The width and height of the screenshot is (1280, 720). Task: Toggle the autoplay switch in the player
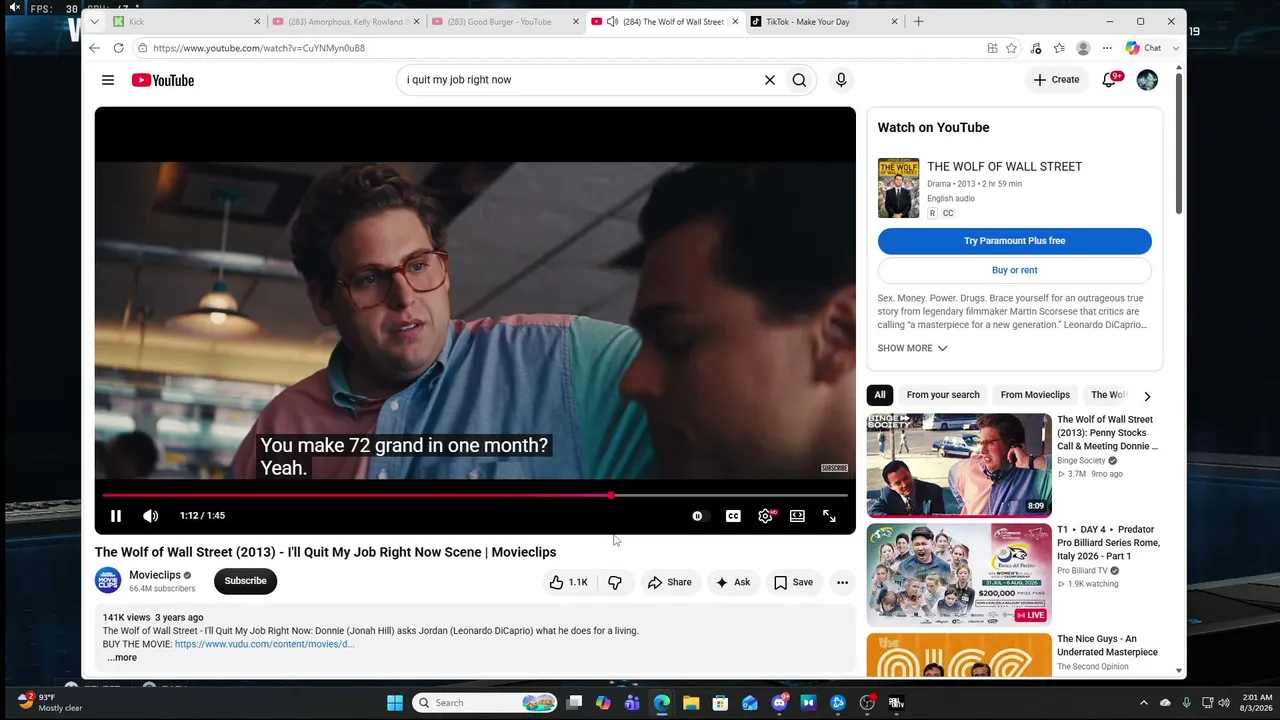[x=698, y=516]
